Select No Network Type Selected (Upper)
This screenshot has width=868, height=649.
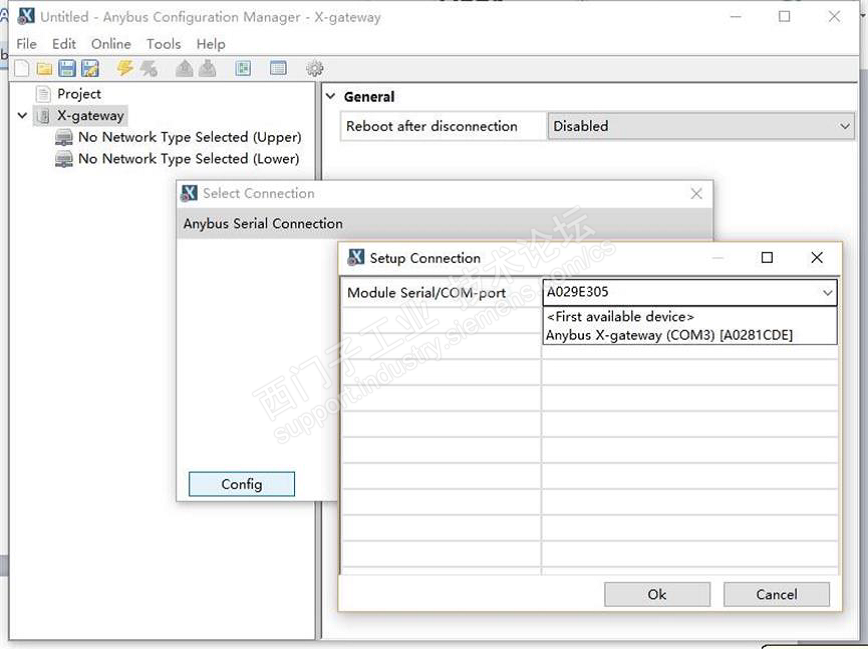click(x=190, y=137)
